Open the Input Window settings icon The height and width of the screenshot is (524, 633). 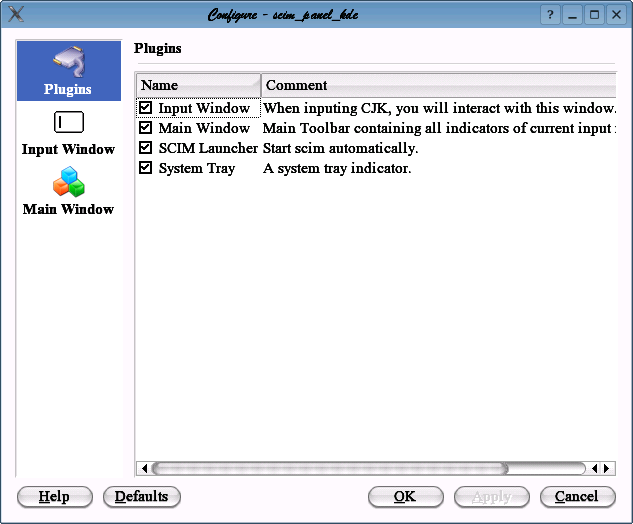(x=68, y=123)
